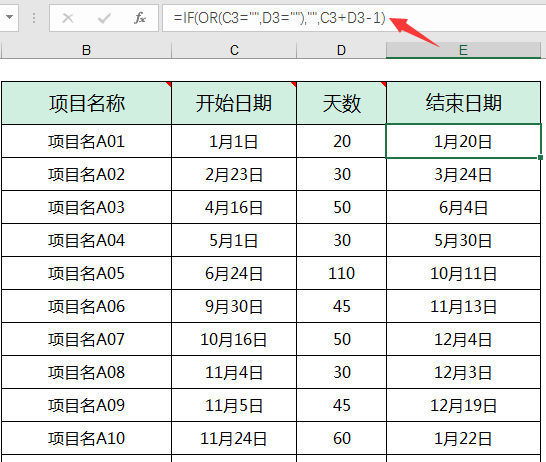The image size is (546, 462).
Task: Select start date cell 11月5日
Action: (x=234, y=405)
